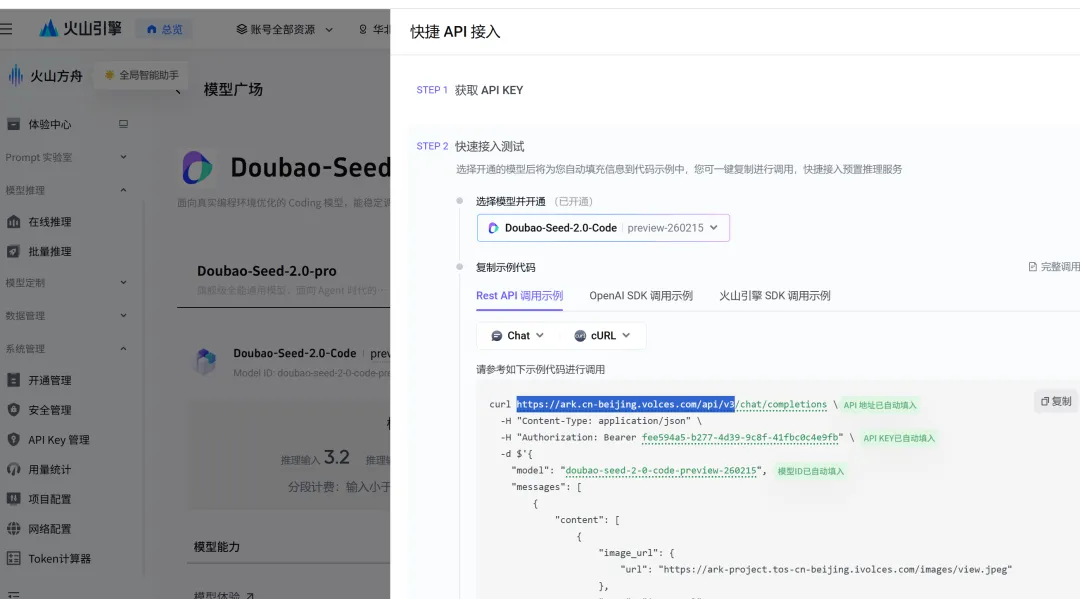
Task: Click the STEP 1 获取 API KEY heading
Action: [x=470, y=90]
